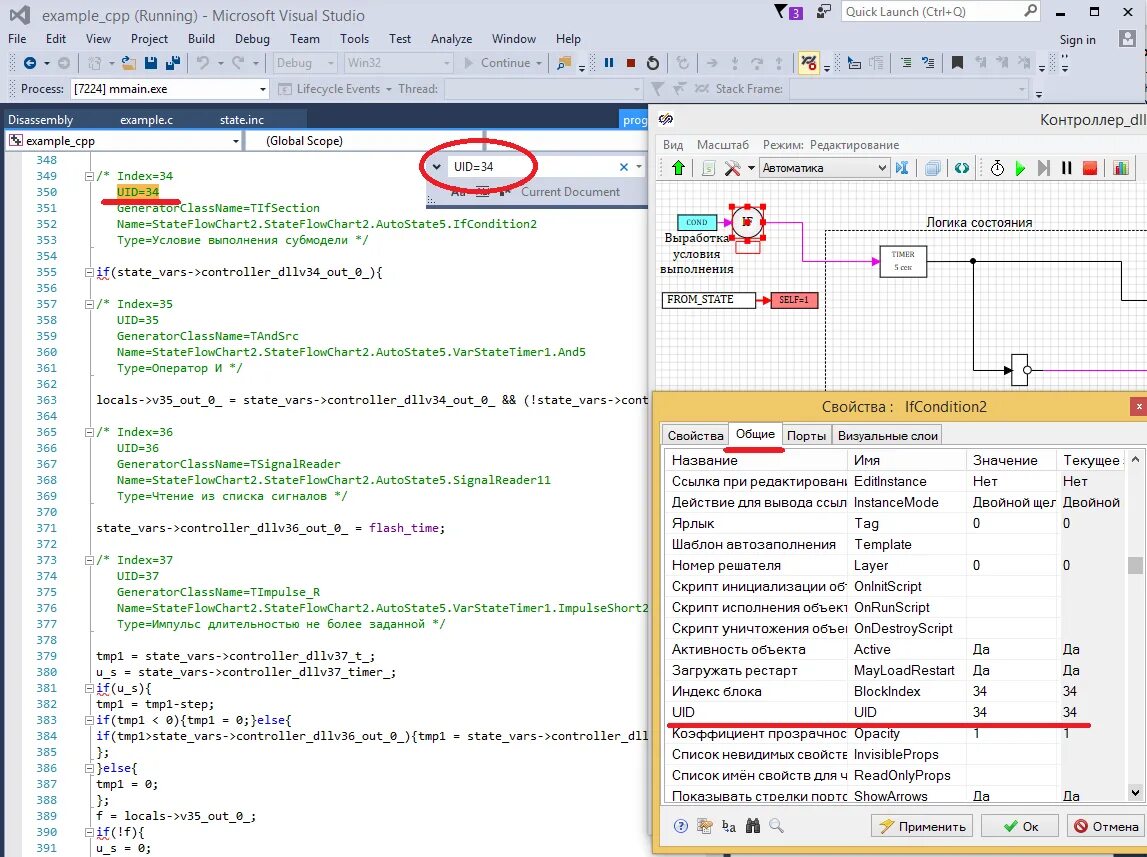Switch to the state.inc tab
This screenshot has height=857, width=1147.
241,120
